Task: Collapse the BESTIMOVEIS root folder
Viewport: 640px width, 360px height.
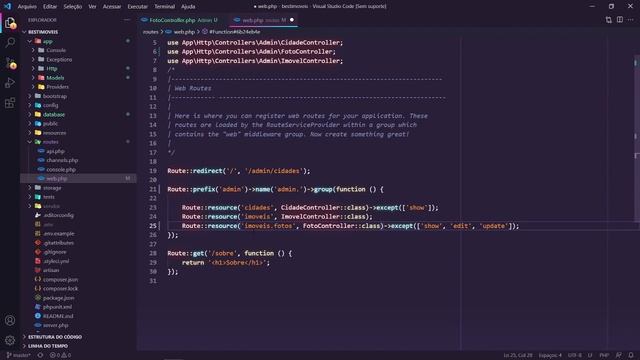Action: tap(43, 32)
